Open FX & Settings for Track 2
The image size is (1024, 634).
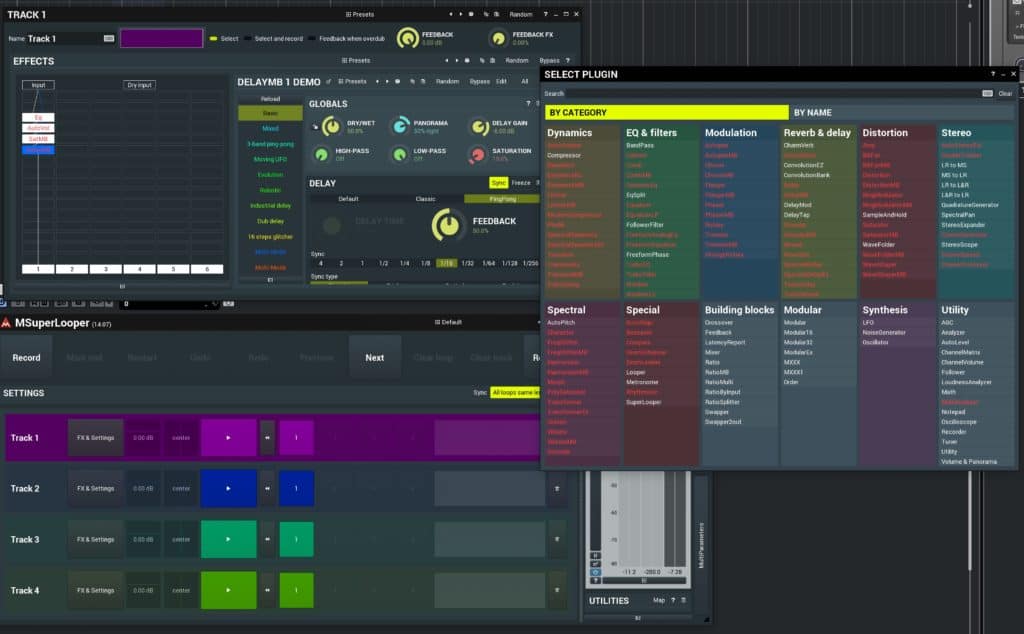tap(95, 488)
